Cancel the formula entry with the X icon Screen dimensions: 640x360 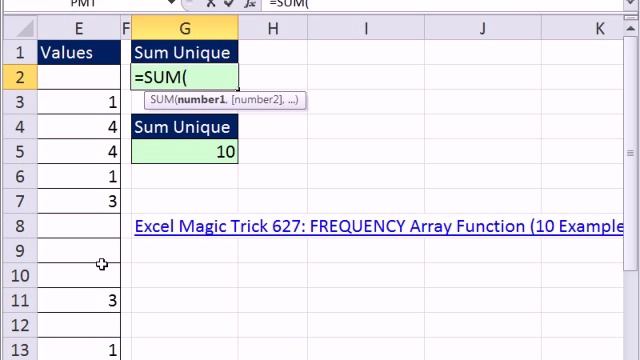211,3
